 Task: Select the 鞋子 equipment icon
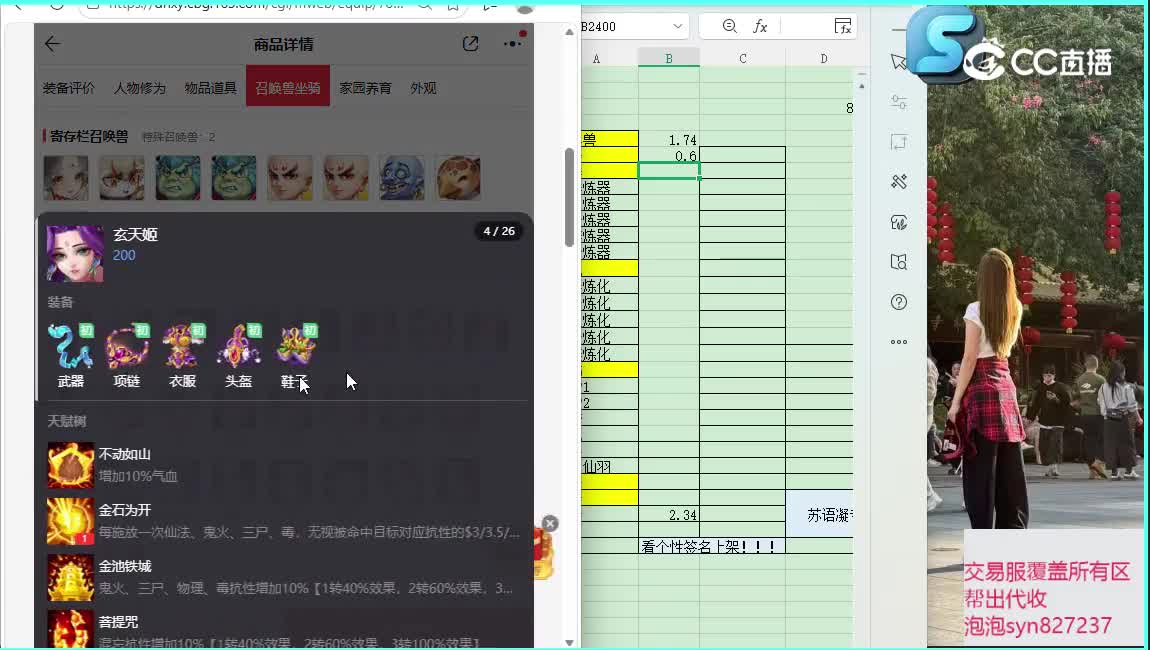[295, 346]
